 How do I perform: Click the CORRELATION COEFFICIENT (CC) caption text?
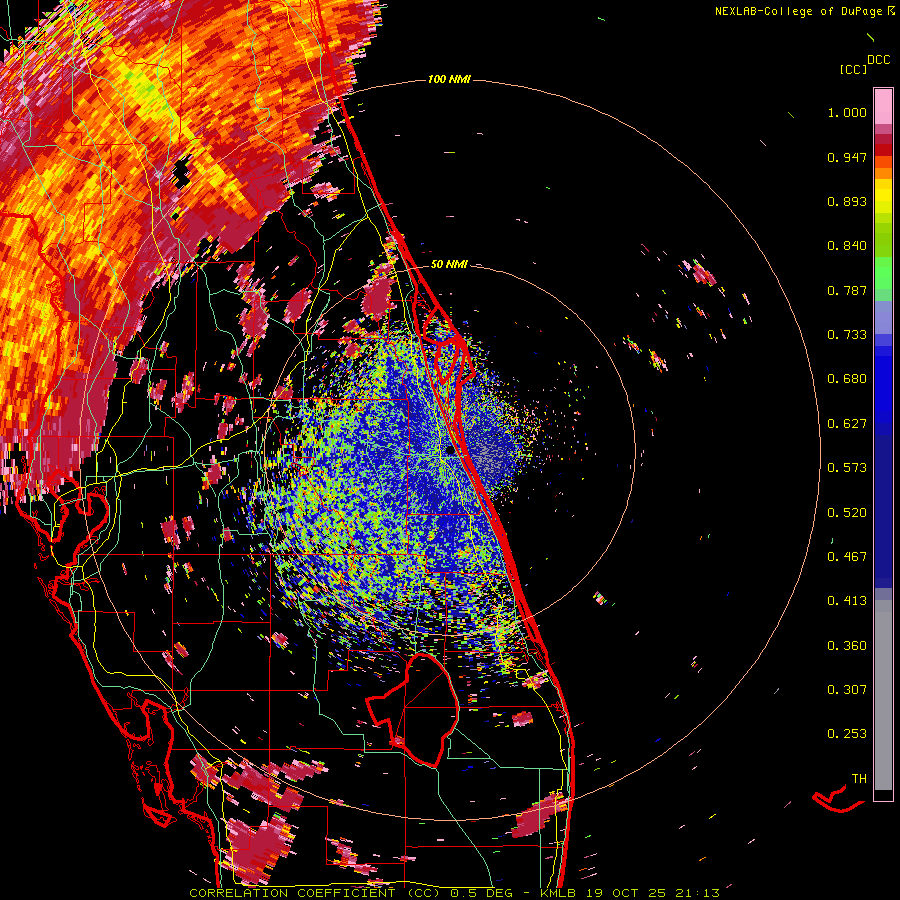click(315, 893)
